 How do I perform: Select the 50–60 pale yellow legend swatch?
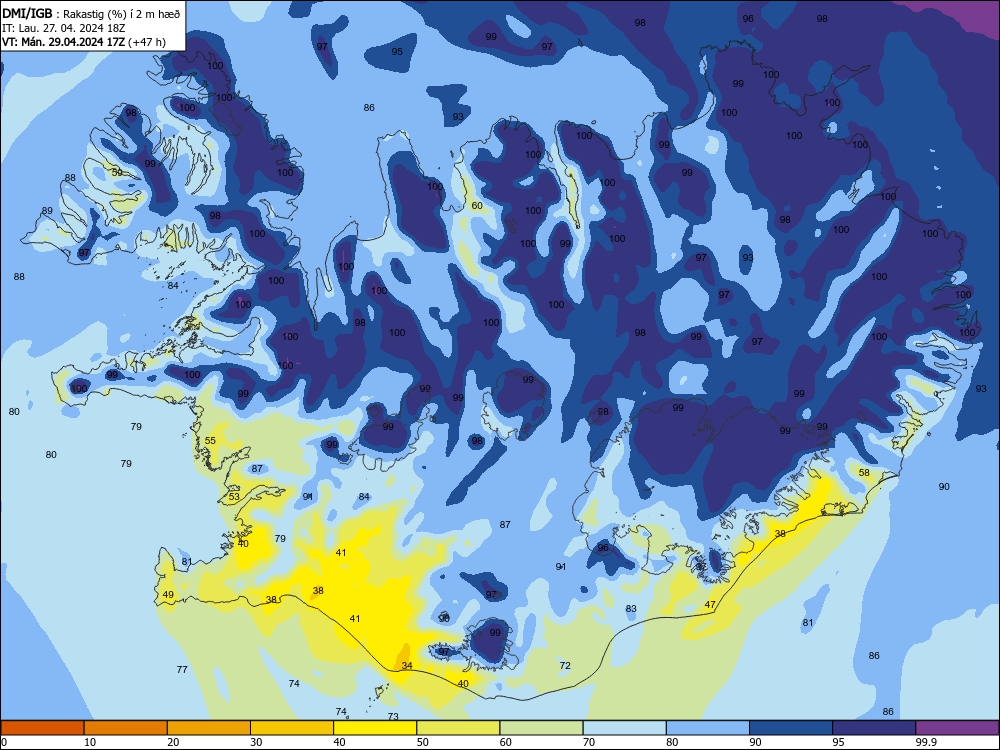pyautogui.click(x=459, y=728)
